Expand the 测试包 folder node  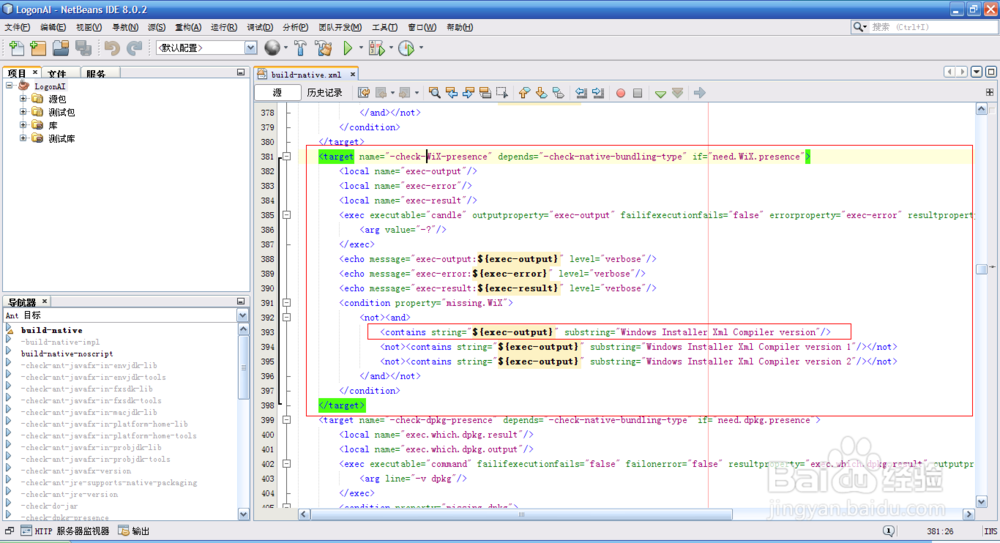(x=23, y=112)
